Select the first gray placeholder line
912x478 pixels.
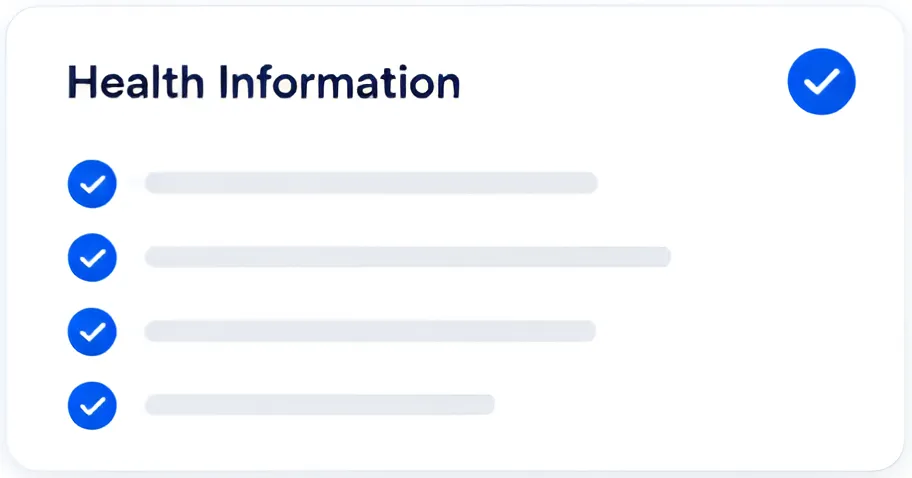point(371,183)
